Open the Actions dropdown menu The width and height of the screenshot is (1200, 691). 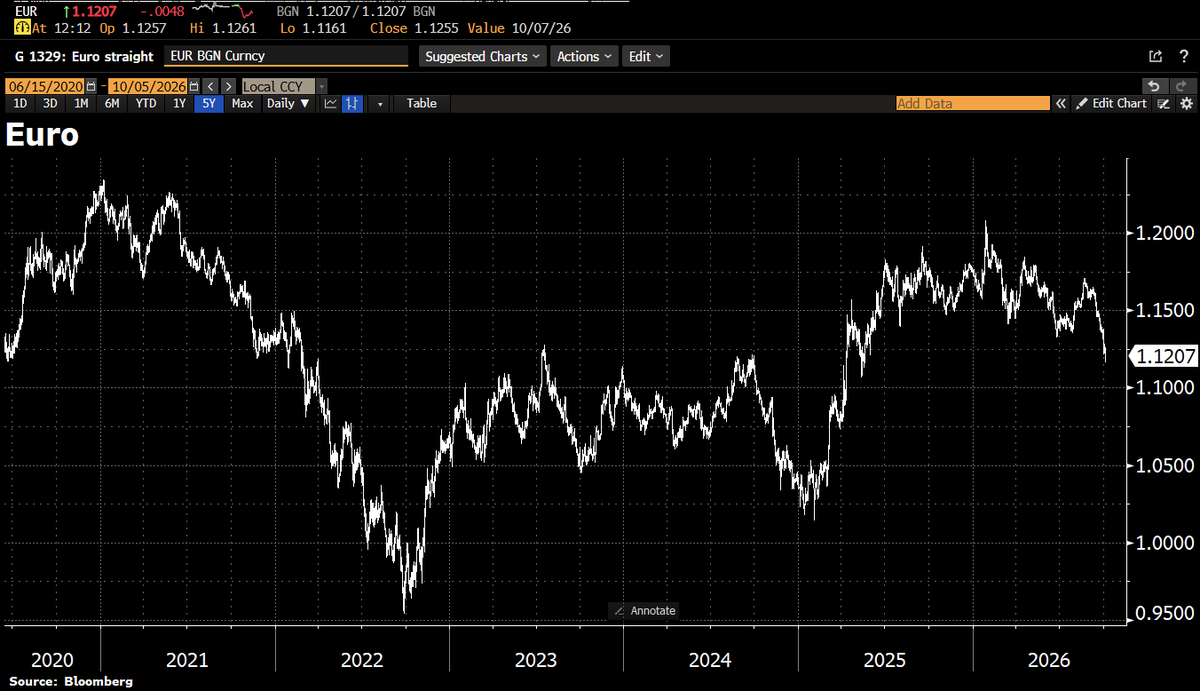click(584, 57)
